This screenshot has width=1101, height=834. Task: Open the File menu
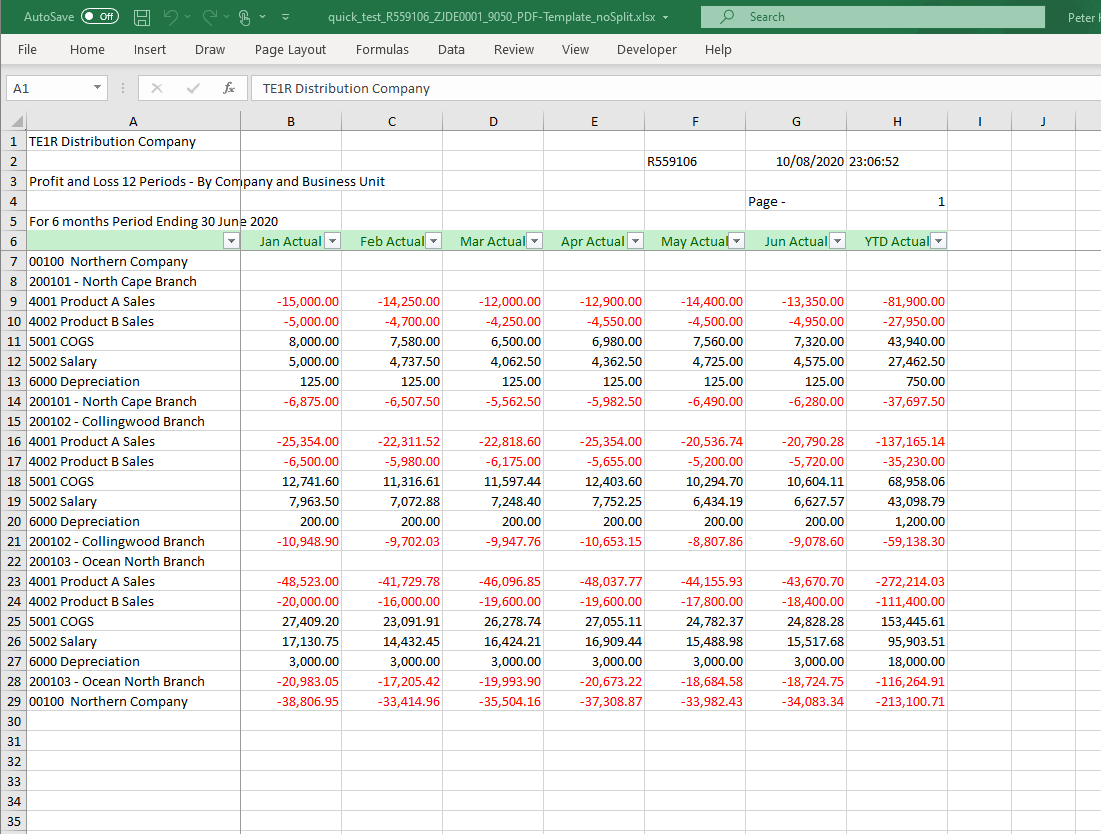tap(27, 49)
